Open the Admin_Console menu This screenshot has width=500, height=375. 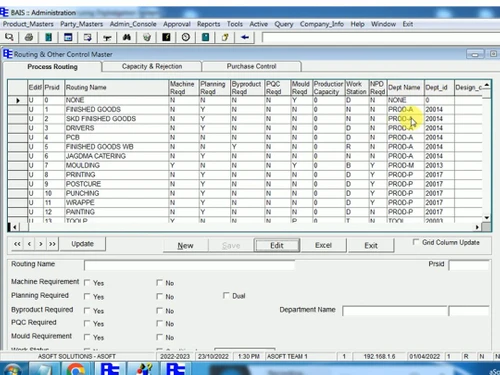click(x=133, y=24)
